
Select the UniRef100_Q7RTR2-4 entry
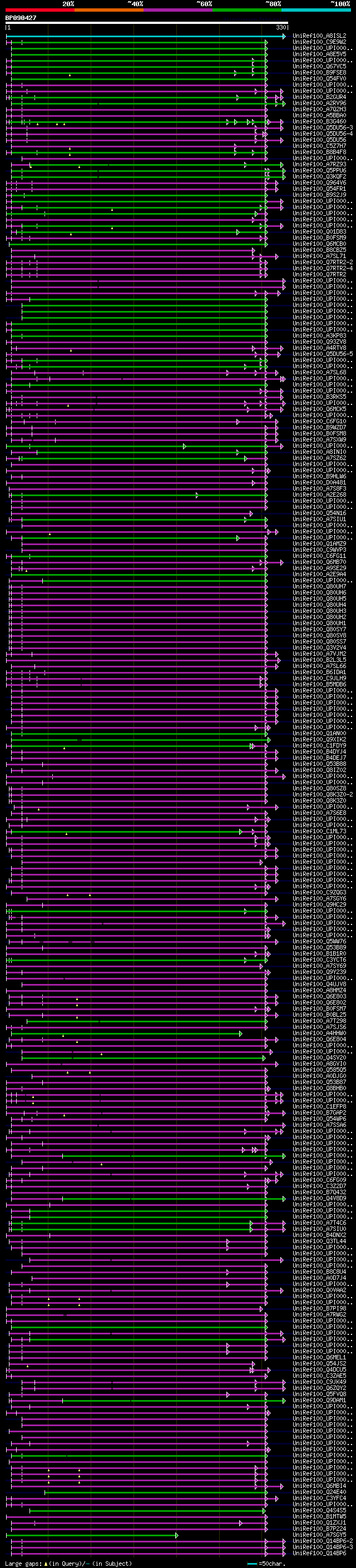click(x=323, y=269)
